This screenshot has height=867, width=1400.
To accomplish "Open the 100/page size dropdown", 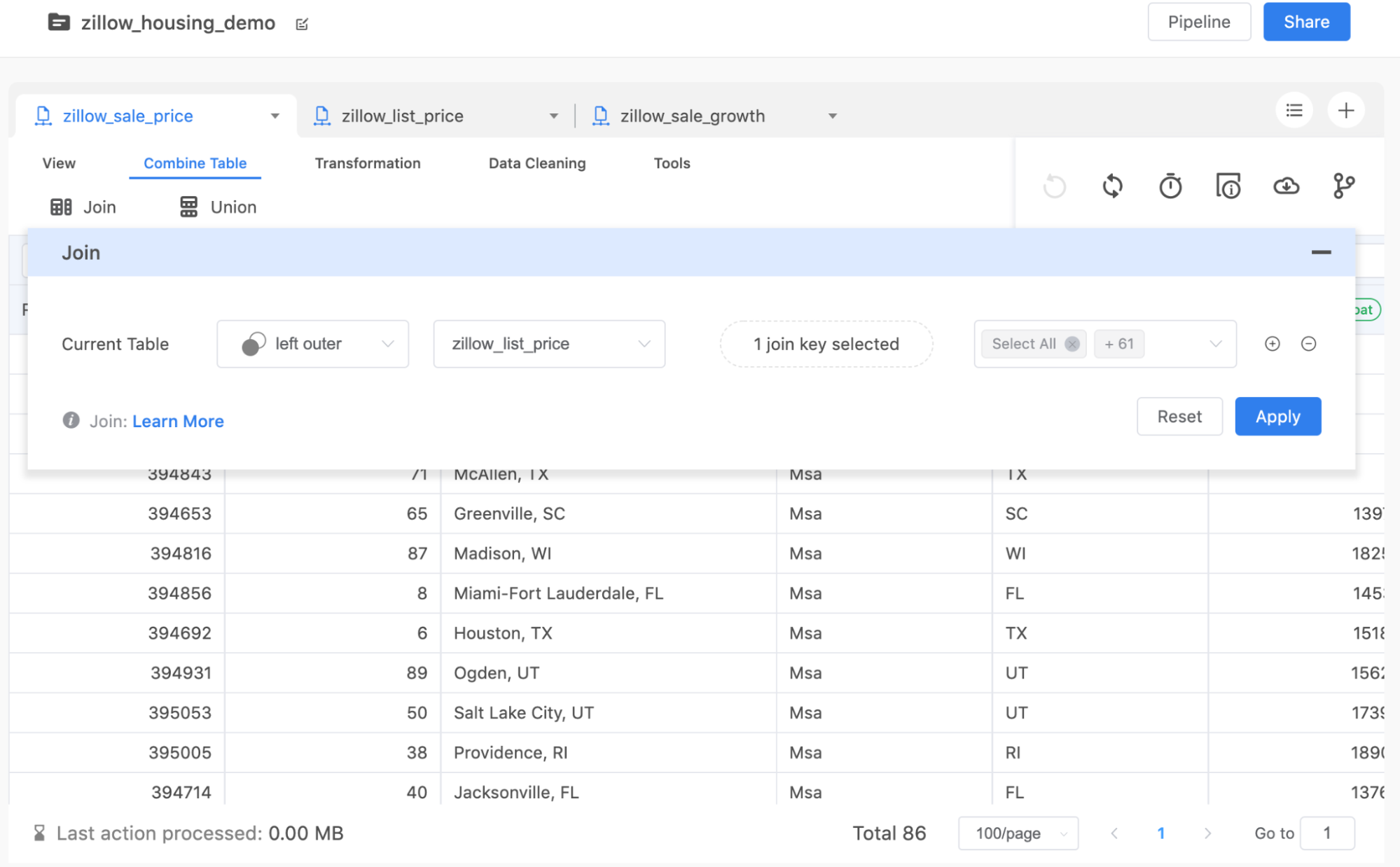I will pyautogui.click(x=1018, y=833).
